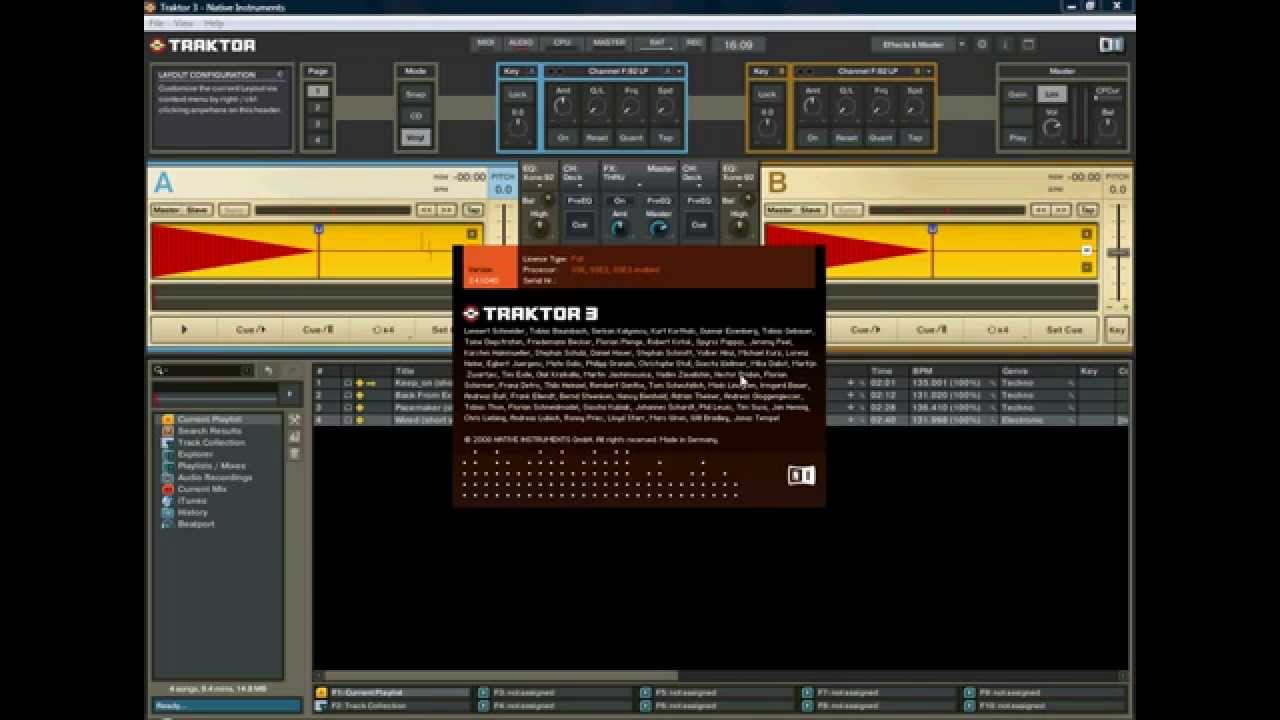
Task: Click deck A Cue/Play button
Action: point(250,329)
